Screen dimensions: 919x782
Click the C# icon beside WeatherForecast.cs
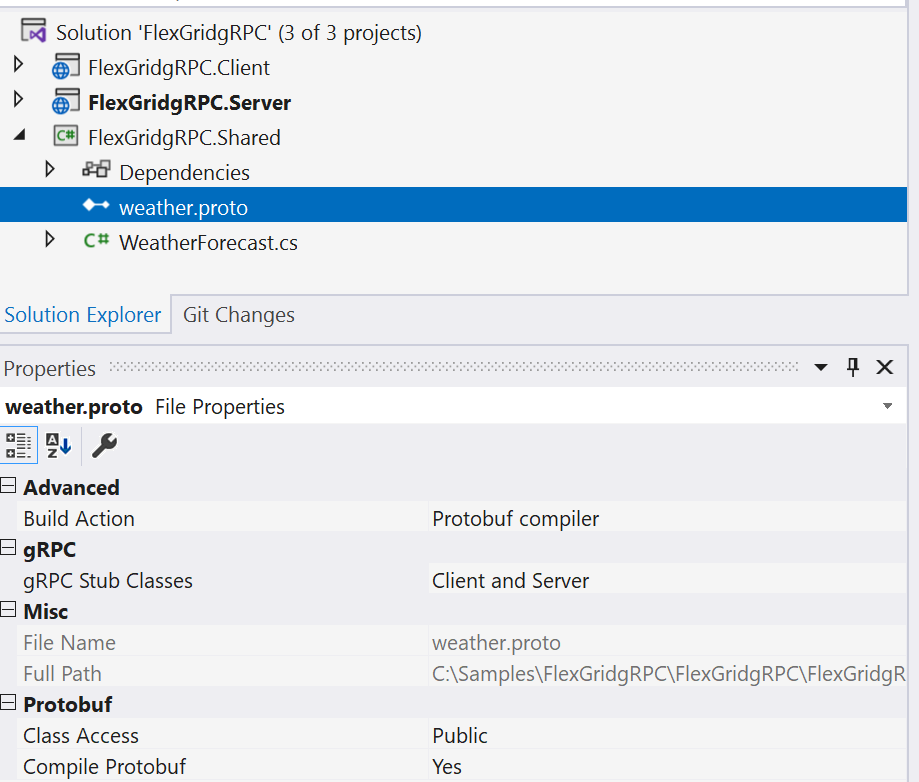coord(98,242)
